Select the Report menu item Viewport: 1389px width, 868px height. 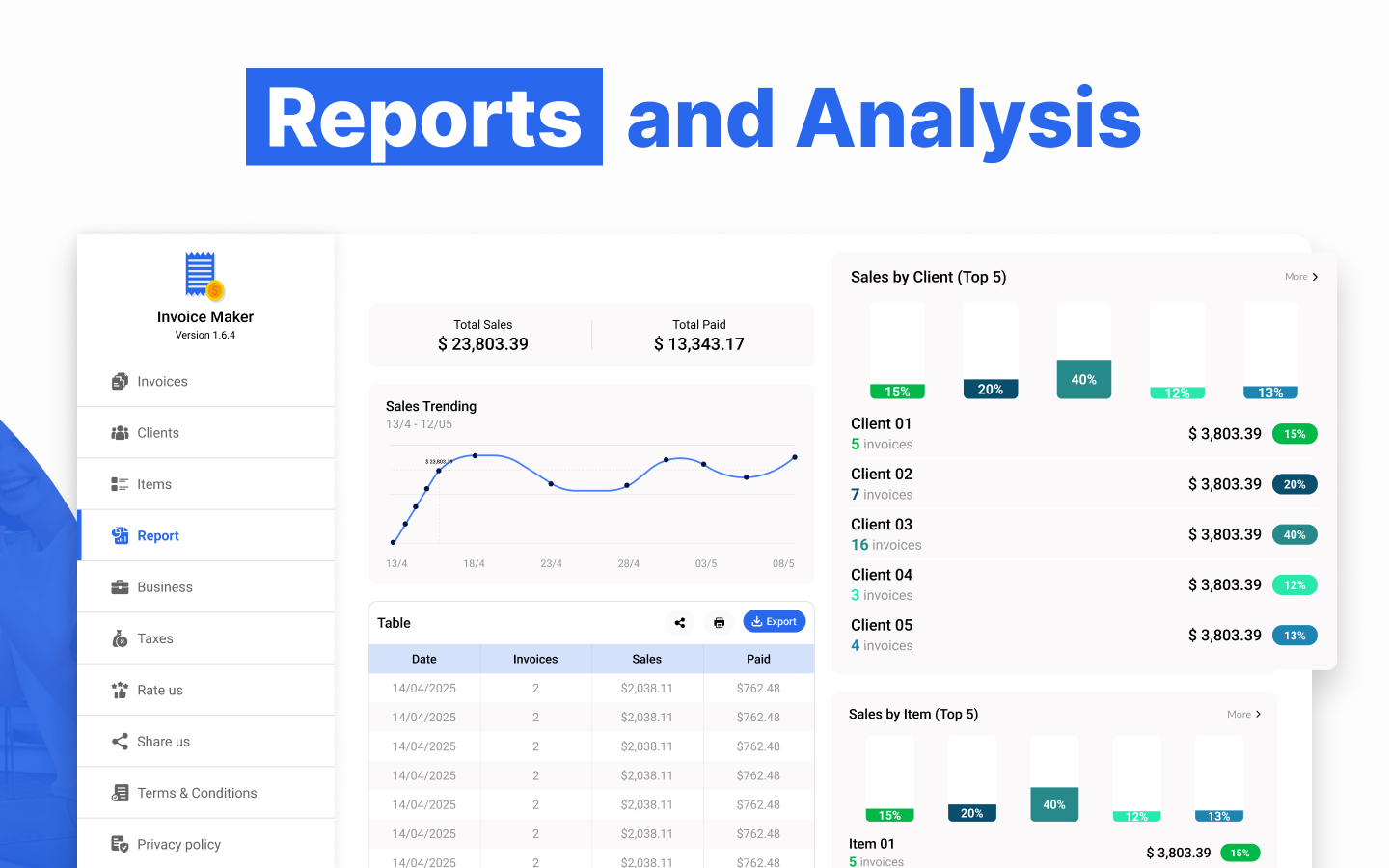click(x=206, y=535)
